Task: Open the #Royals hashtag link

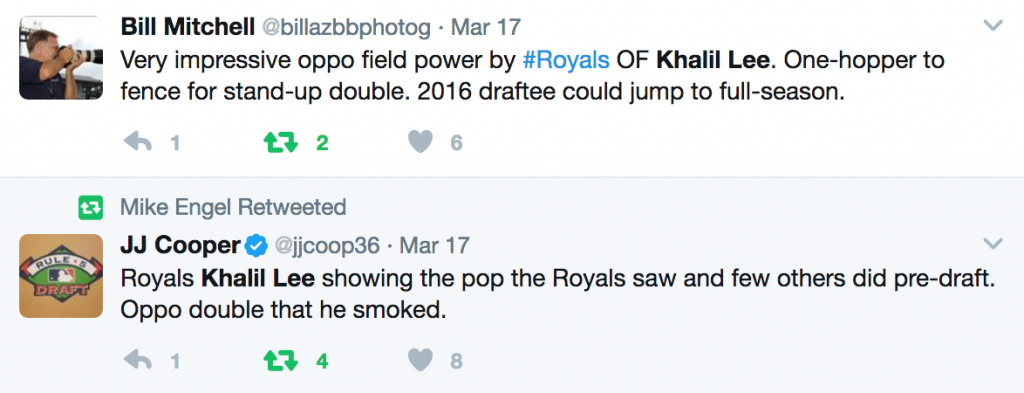Action: (566, 60)
